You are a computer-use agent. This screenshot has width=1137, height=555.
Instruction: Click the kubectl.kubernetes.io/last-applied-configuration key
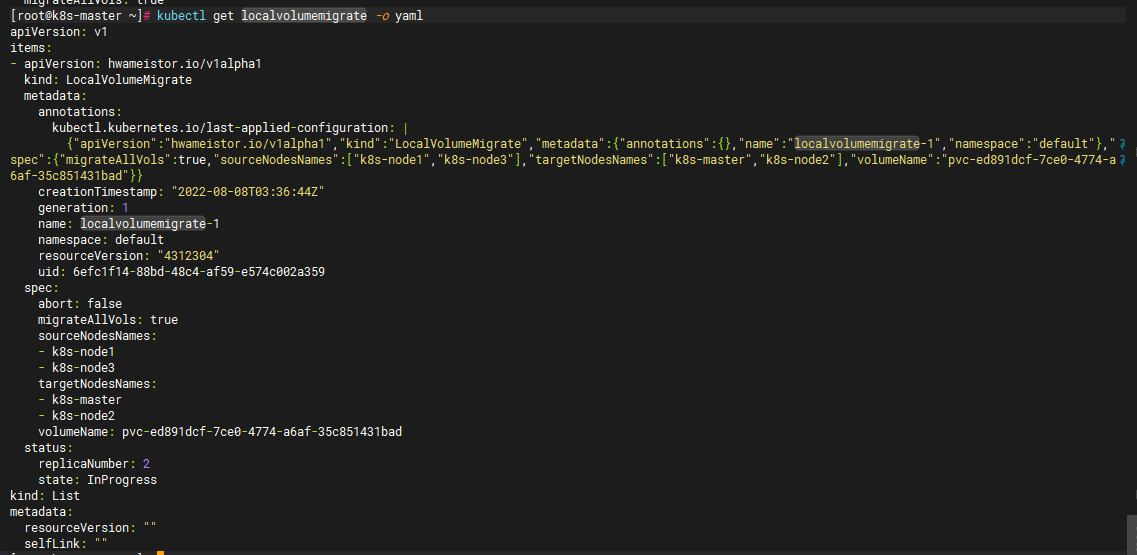[x=224, y=128]
